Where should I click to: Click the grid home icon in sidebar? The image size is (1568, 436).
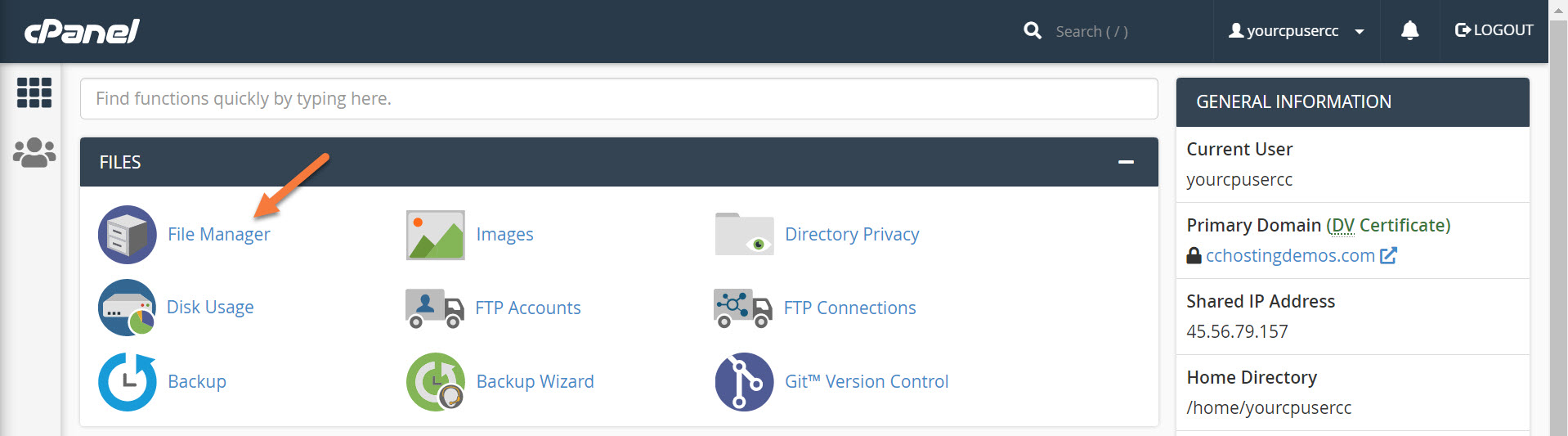point(34,92)
